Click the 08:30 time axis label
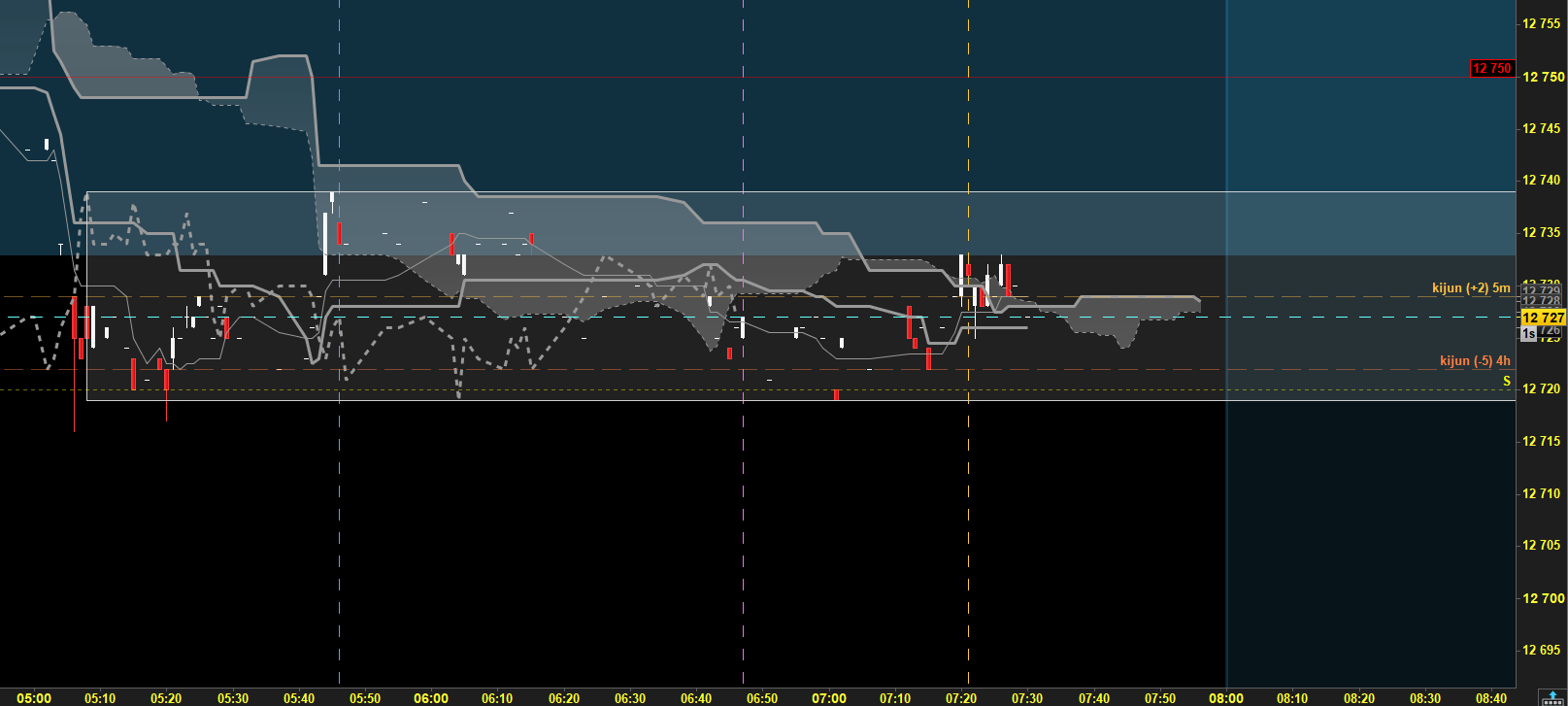1568x706 pixels. click(x=1425, y=698)
